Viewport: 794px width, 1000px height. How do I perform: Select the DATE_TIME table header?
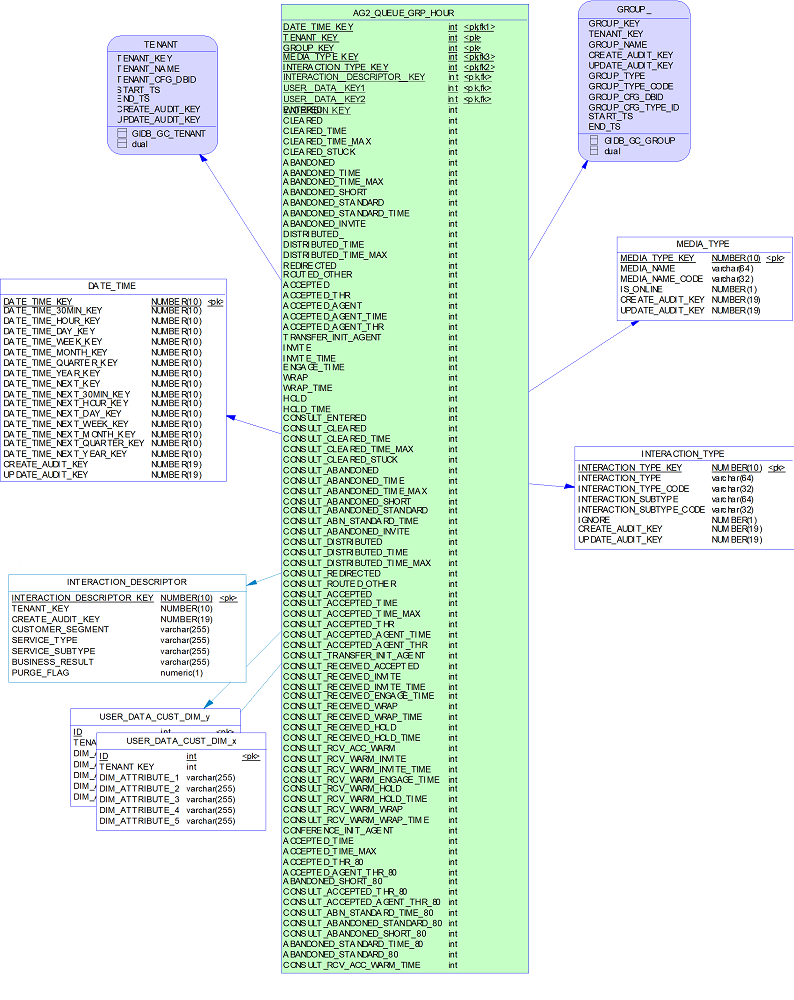[112, 286]
